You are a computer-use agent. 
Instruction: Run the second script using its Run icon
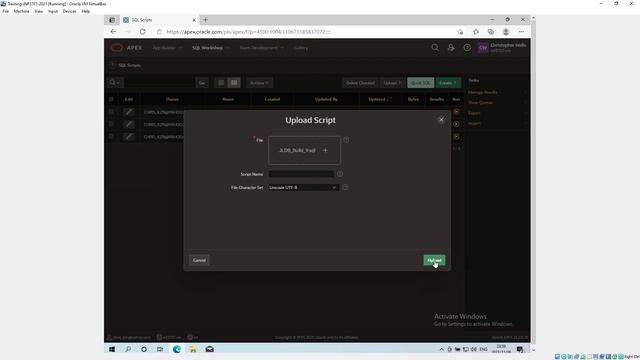(456, 124)
